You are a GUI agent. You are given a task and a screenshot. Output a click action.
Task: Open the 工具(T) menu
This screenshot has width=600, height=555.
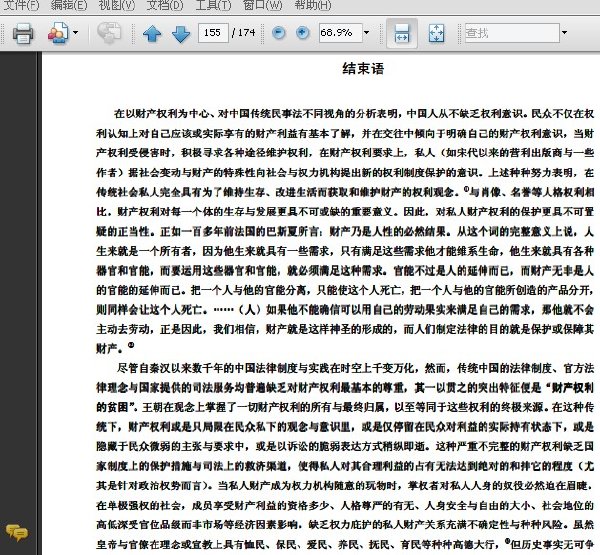(x=213, y=5)
